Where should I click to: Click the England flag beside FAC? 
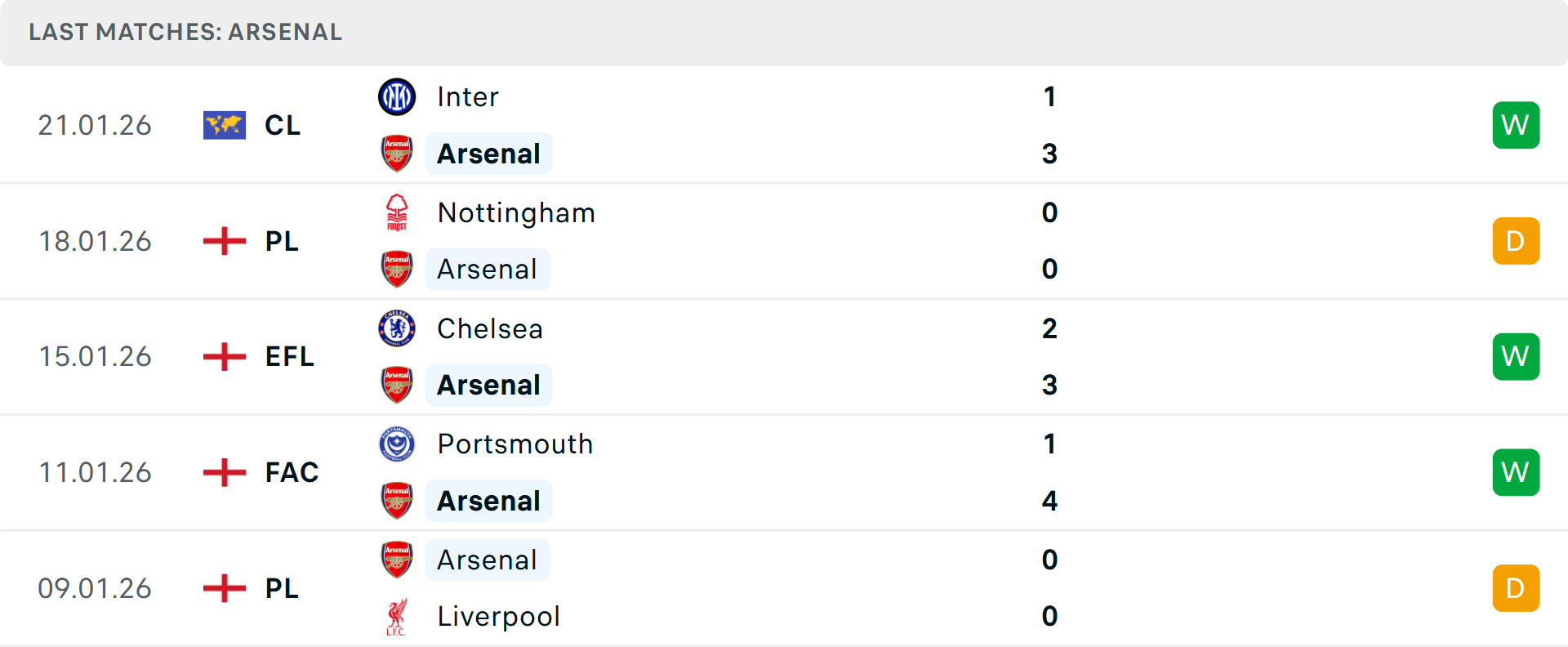(x=225, y=472)
